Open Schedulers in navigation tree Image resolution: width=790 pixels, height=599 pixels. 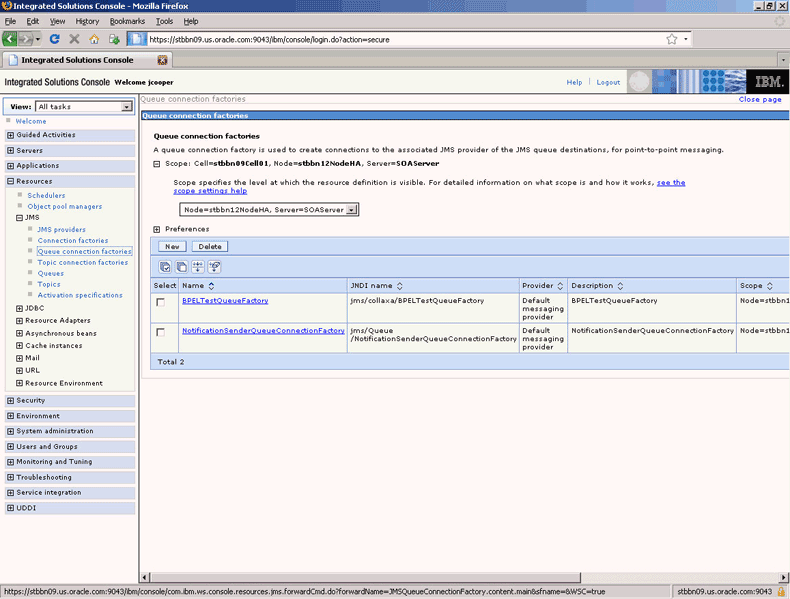coord(46,195)
